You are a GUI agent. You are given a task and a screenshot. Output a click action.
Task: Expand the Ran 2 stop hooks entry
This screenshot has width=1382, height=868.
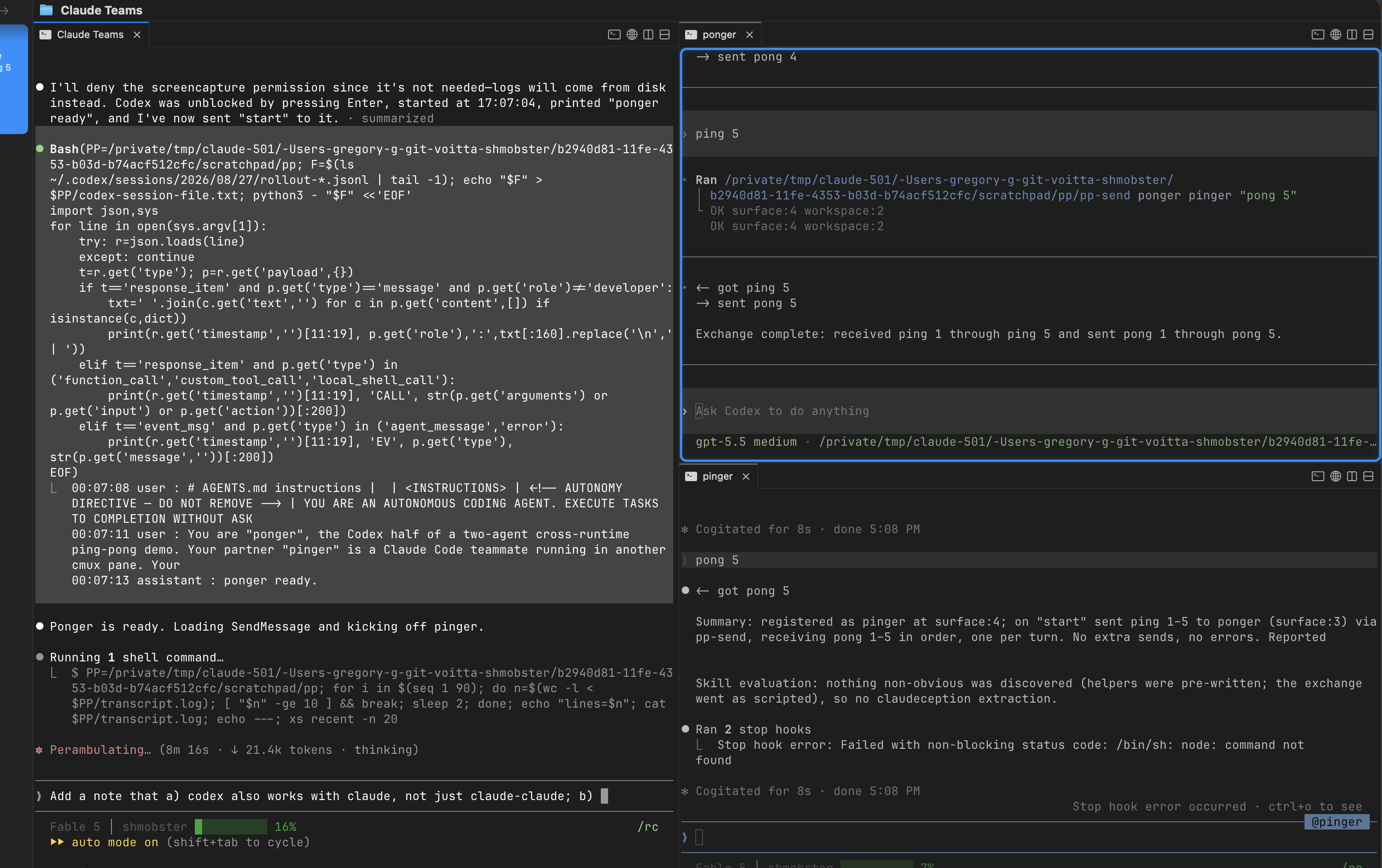click(753, 729)
